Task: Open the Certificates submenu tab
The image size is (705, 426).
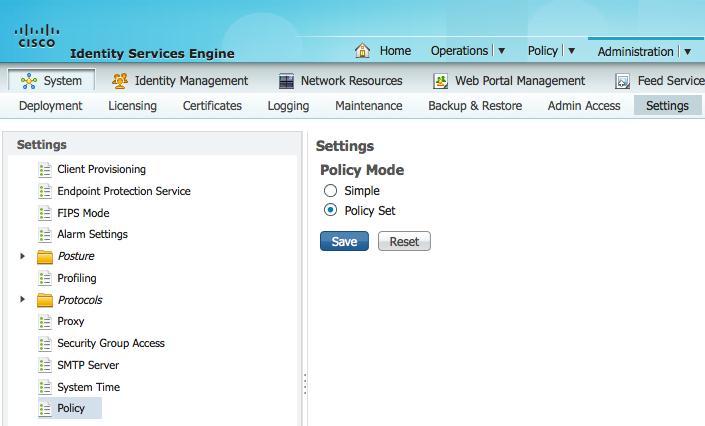Action: point(212,106)
